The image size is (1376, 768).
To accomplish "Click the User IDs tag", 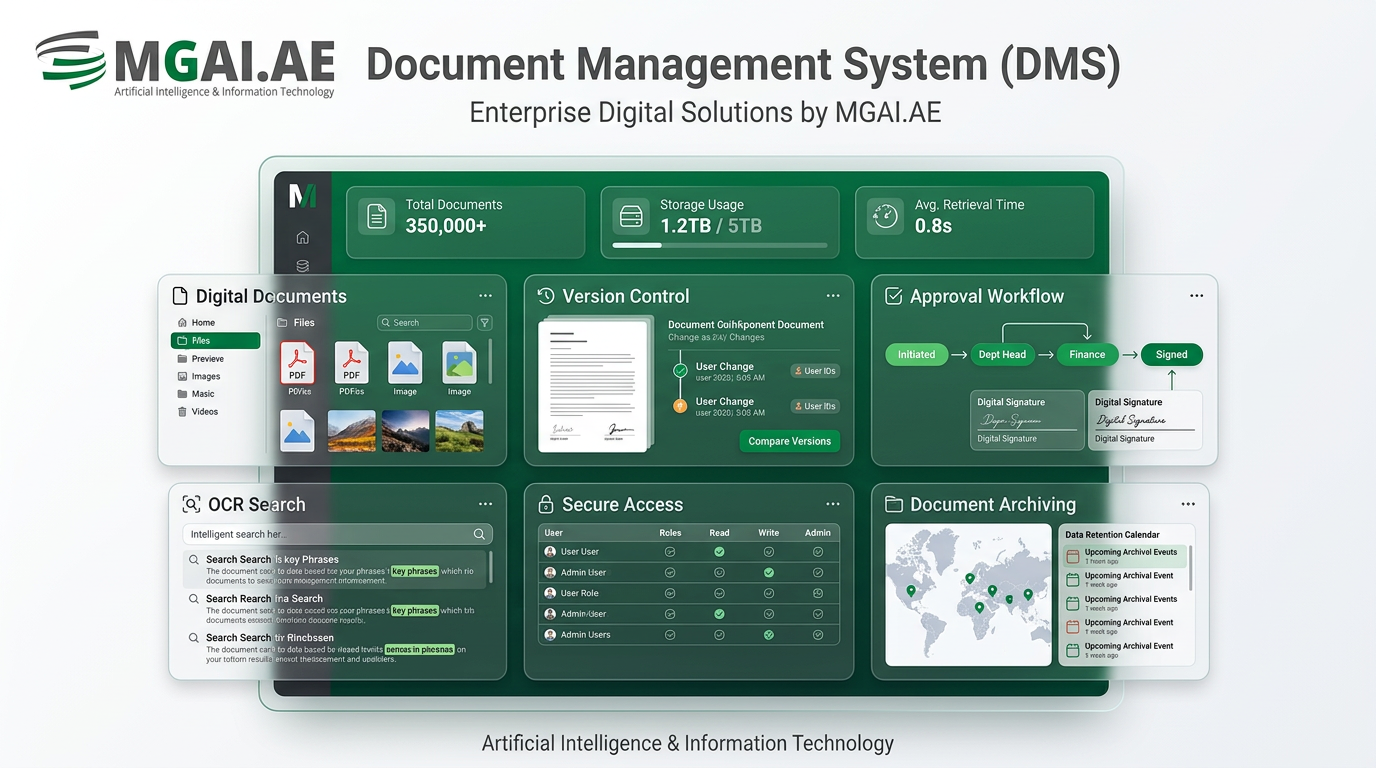I will (814, 371).
